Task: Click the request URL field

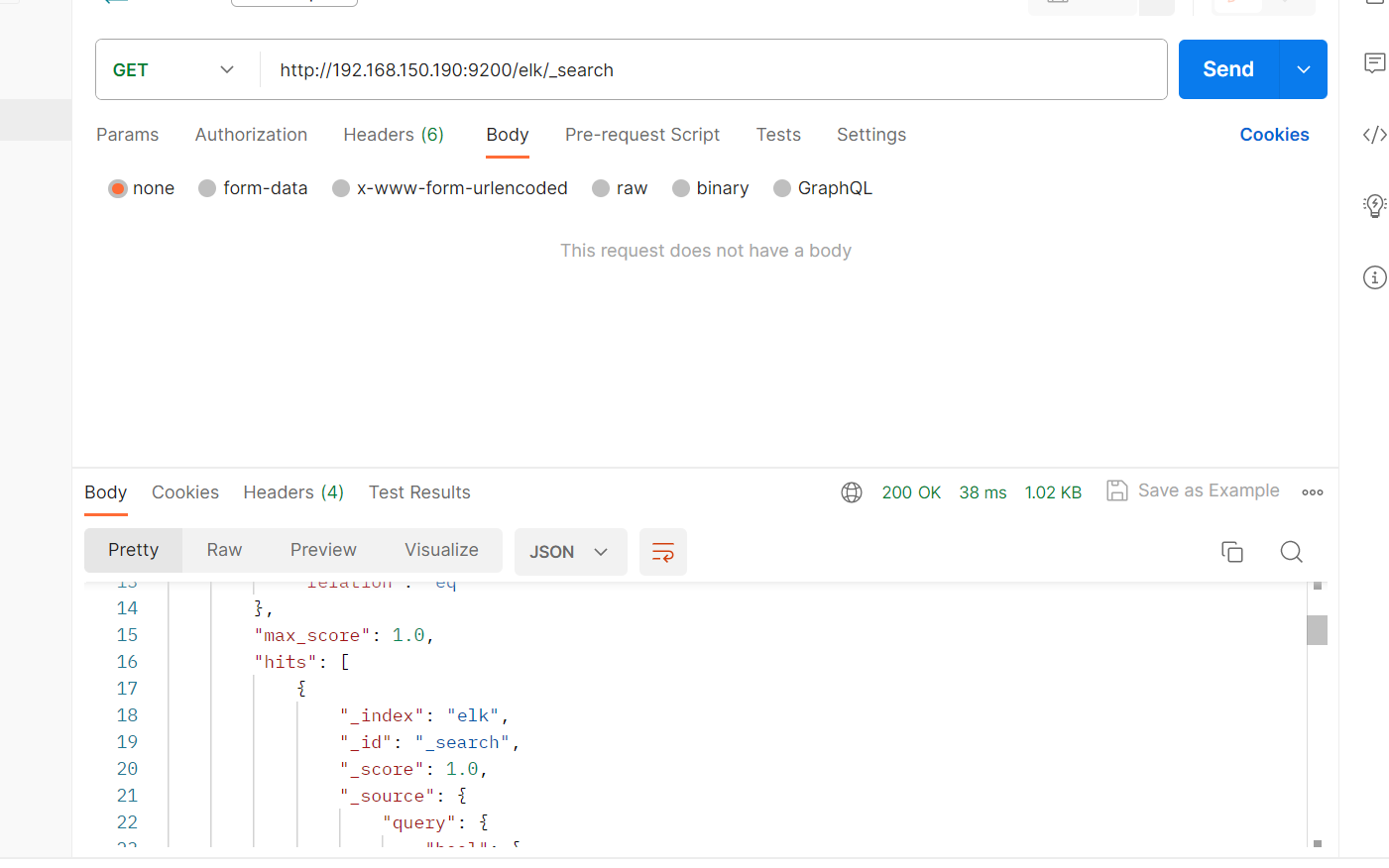Action: click(713, 69)
